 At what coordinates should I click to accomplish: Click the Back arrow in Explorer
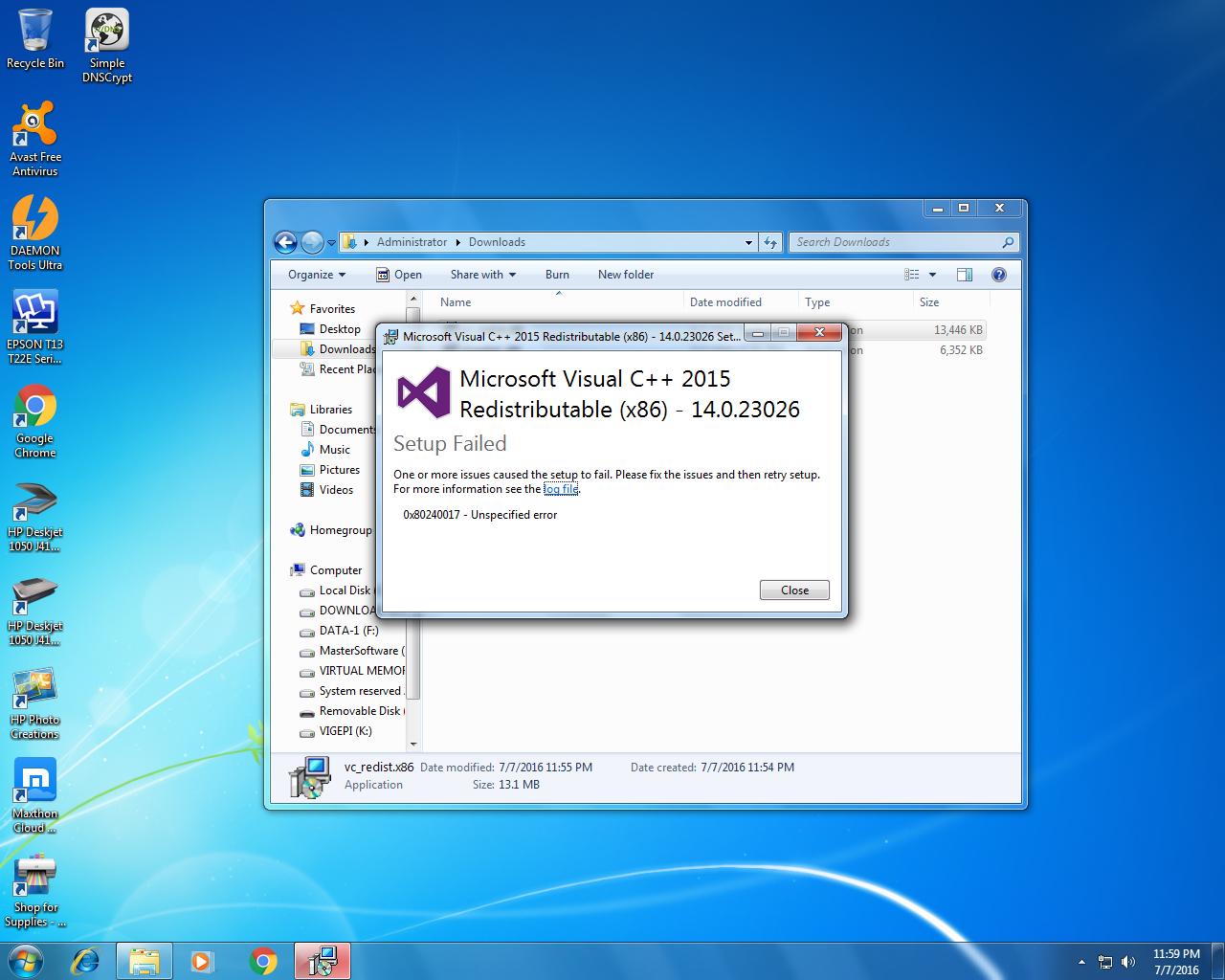pos(285,242)
